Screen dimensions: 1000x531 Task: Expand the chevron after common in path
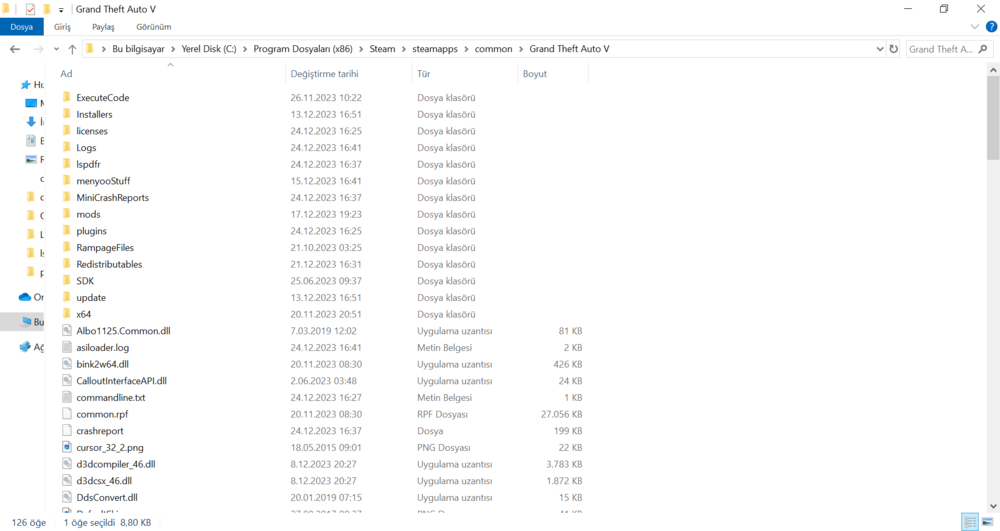[x=521, y=49]
